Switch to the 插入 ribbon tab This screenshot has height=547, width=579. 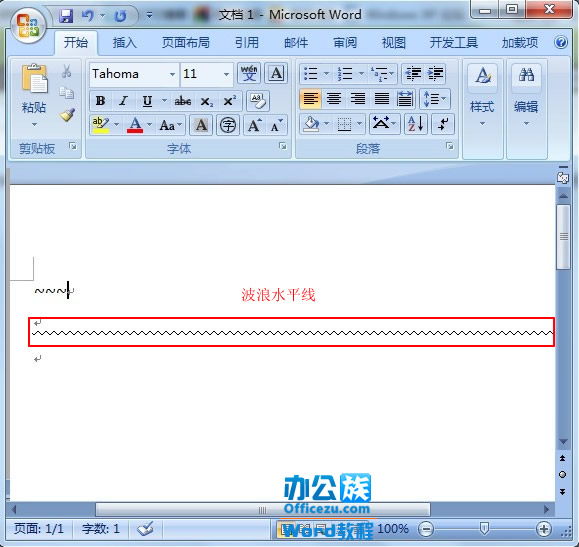(x=124, y=43)
